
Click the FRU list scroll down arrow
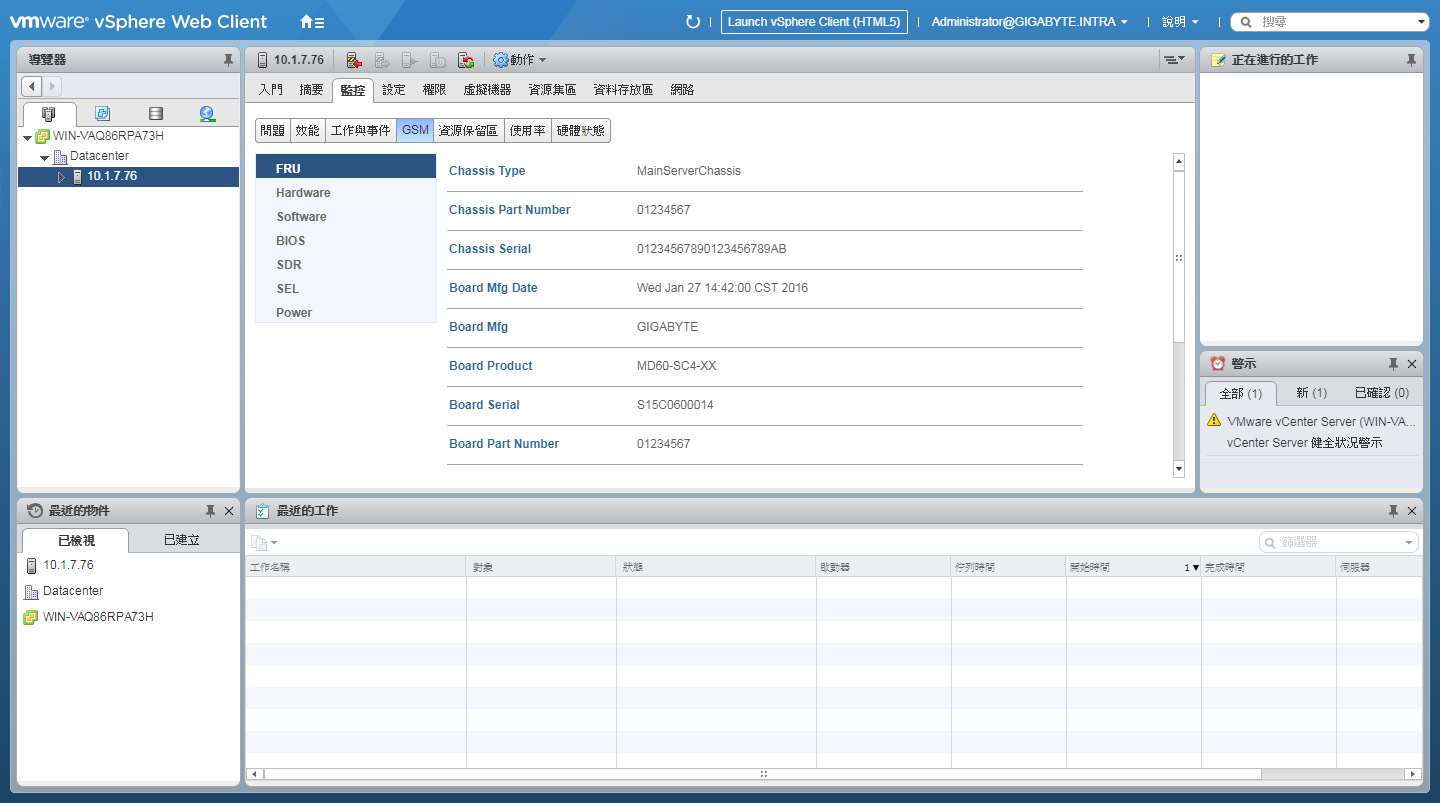[1179, 469]
